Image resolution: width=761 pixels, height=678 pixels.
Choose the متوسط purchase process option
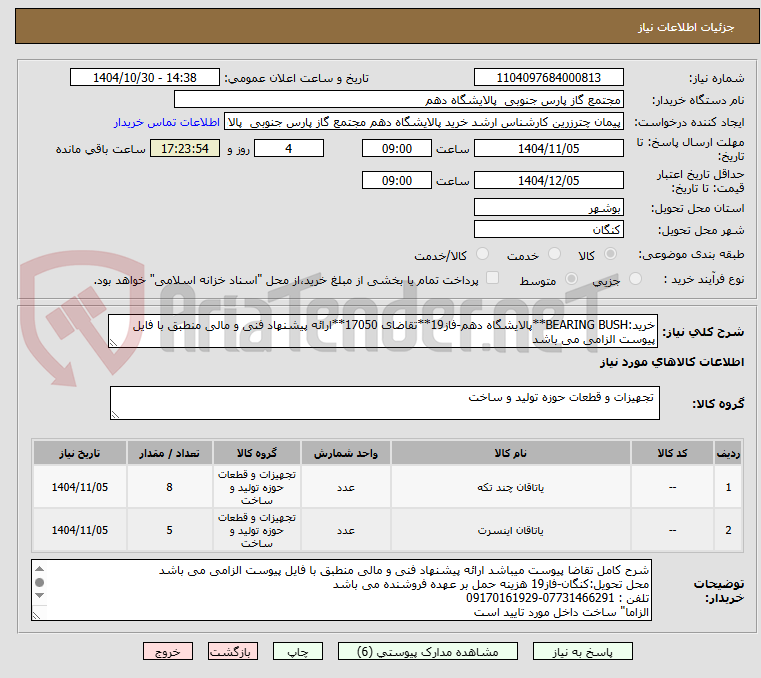(x=572, y=279)
